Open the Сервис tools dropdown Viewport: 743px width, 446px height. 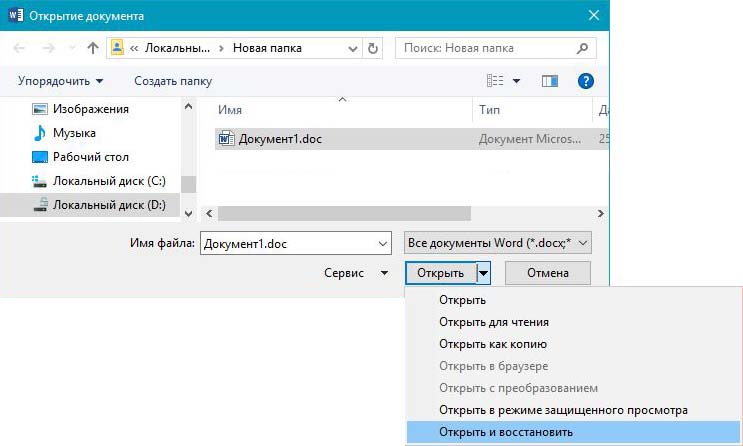click(x=357, y=273)
